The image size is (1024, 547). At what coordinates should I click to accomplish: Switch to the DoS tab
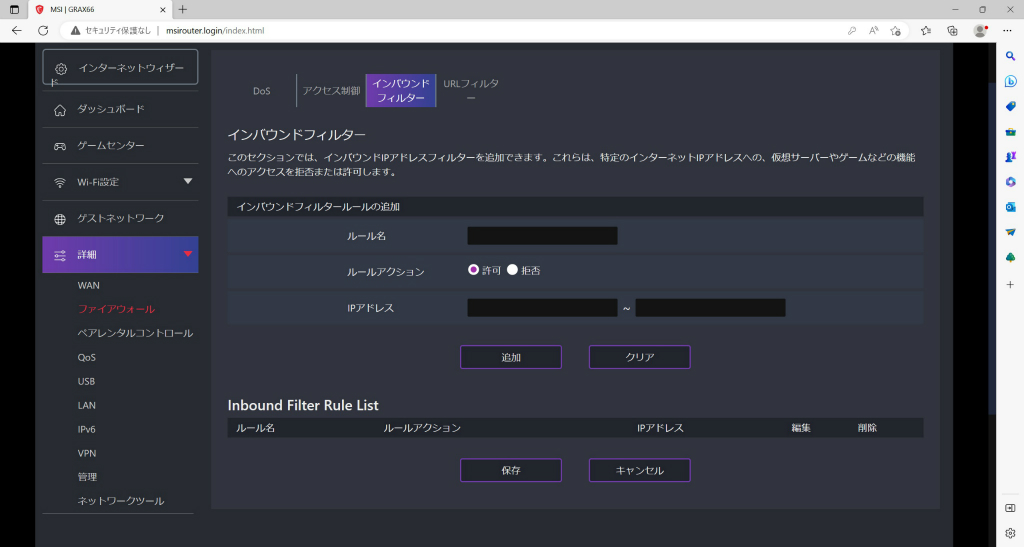262,91
